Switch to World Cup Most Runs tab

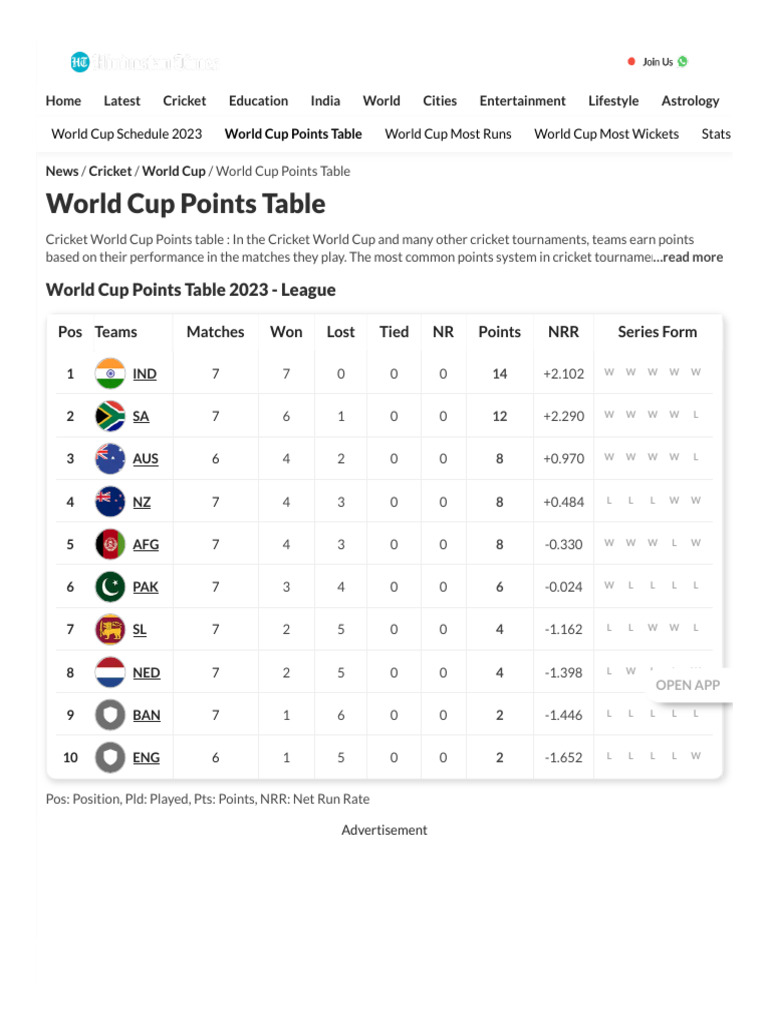click(448, 134)
